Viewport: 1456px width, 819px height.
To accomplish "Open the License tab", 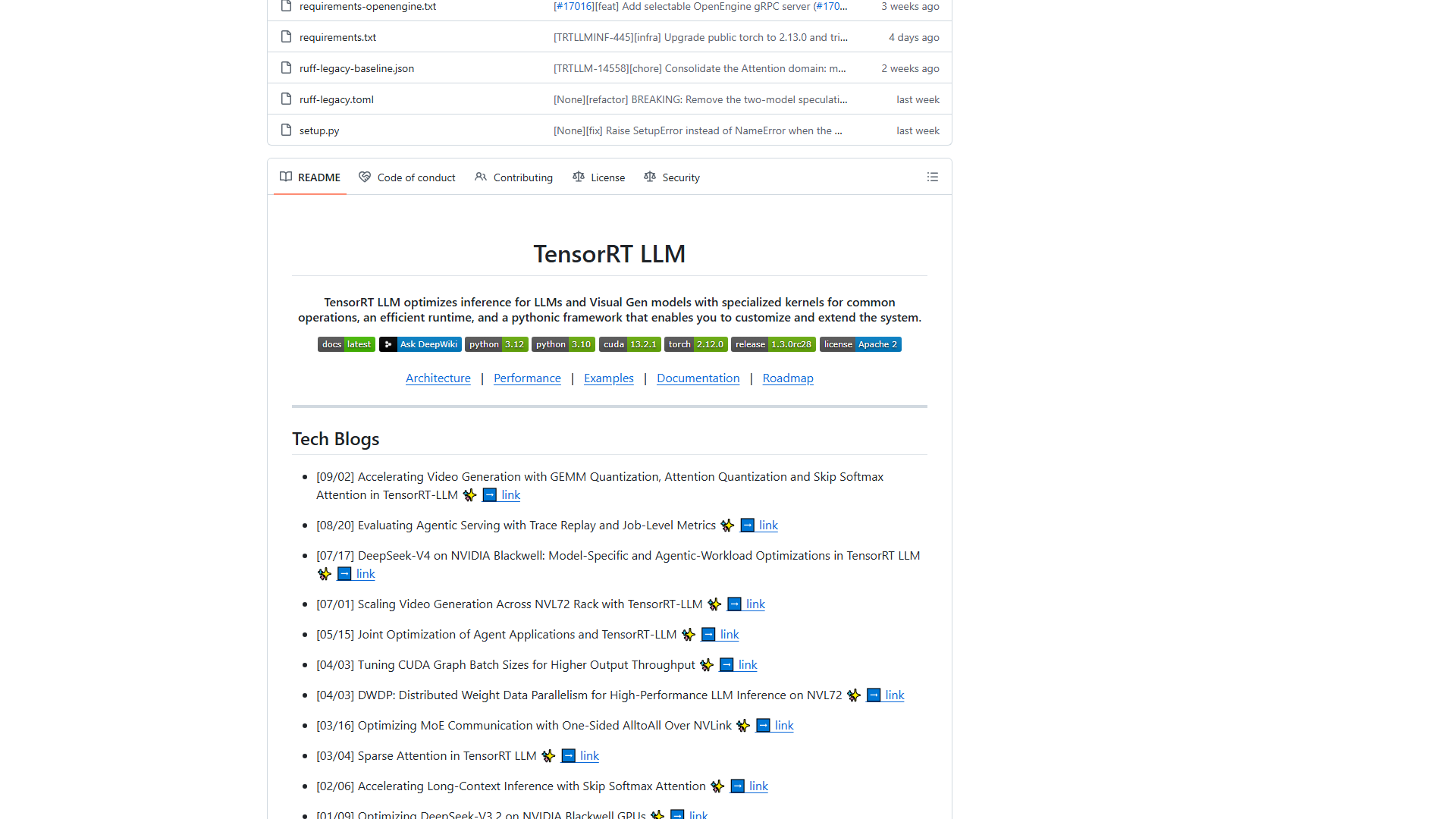I will click(x=599, y=177).
